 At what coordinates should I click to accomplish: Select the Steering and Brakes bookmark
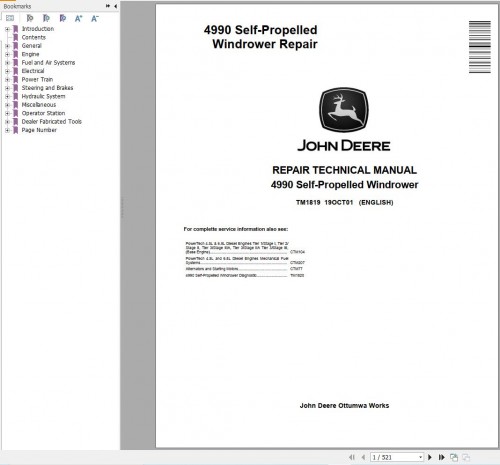click(x=47, y=88)
